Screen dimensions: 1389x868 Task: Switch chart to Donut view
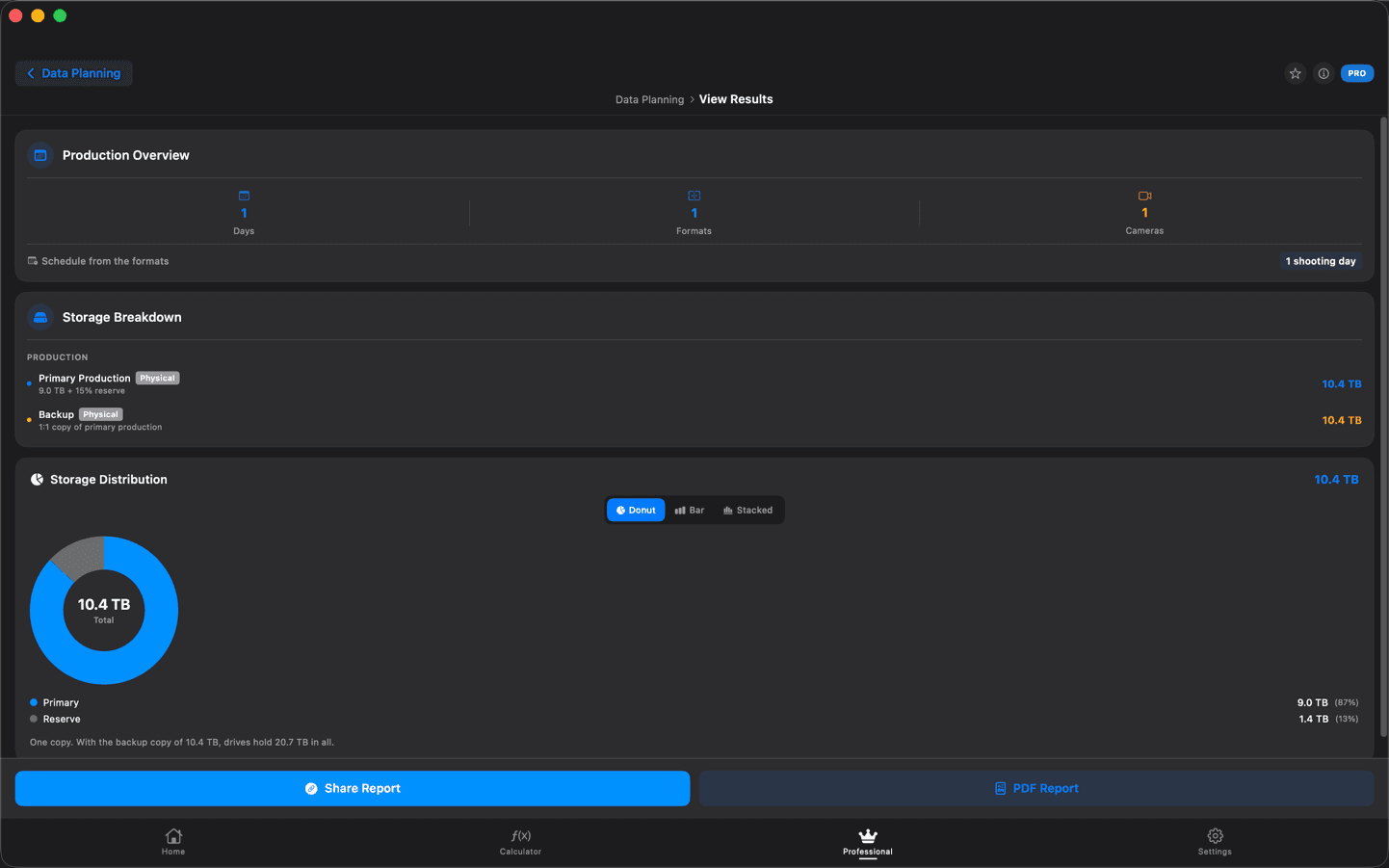pyautogui.click(x=636, y=511)
